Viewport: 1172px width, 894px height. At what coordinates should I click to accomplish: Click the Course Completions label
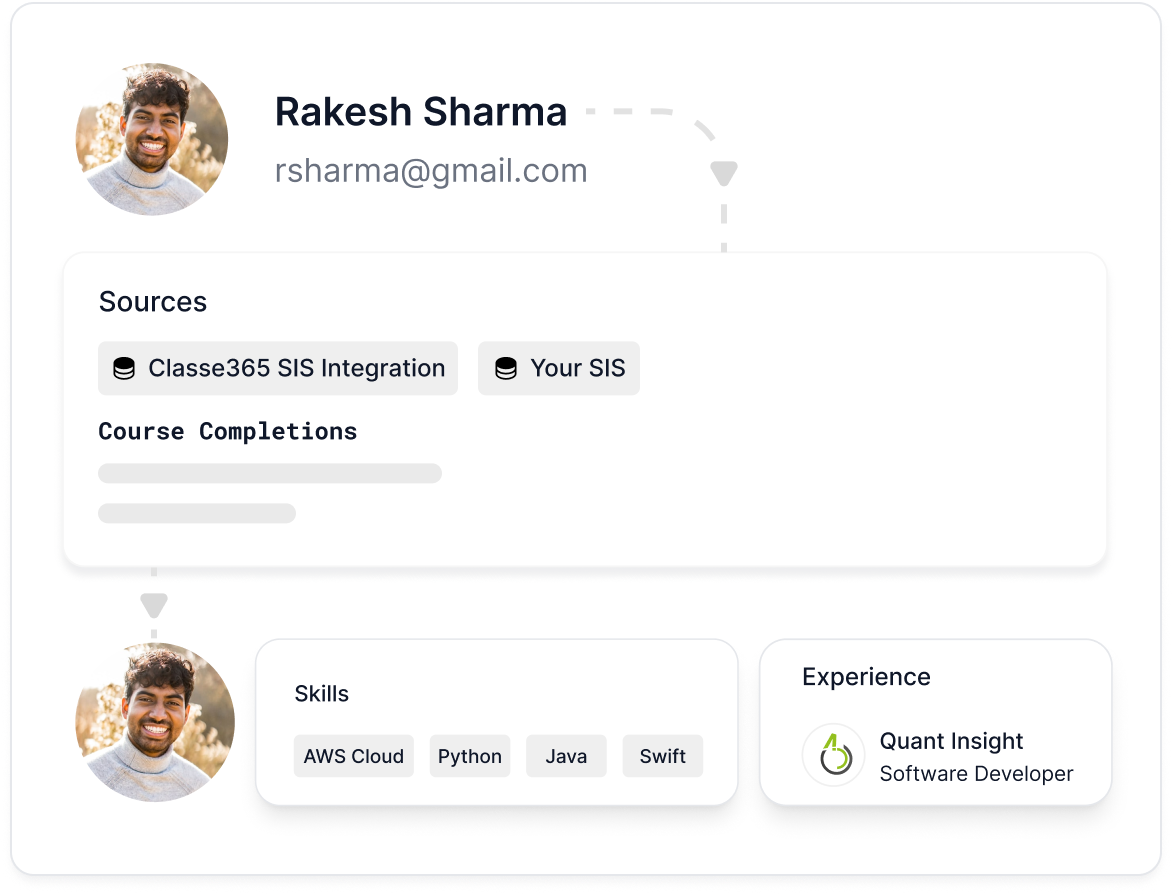point(228,431)
